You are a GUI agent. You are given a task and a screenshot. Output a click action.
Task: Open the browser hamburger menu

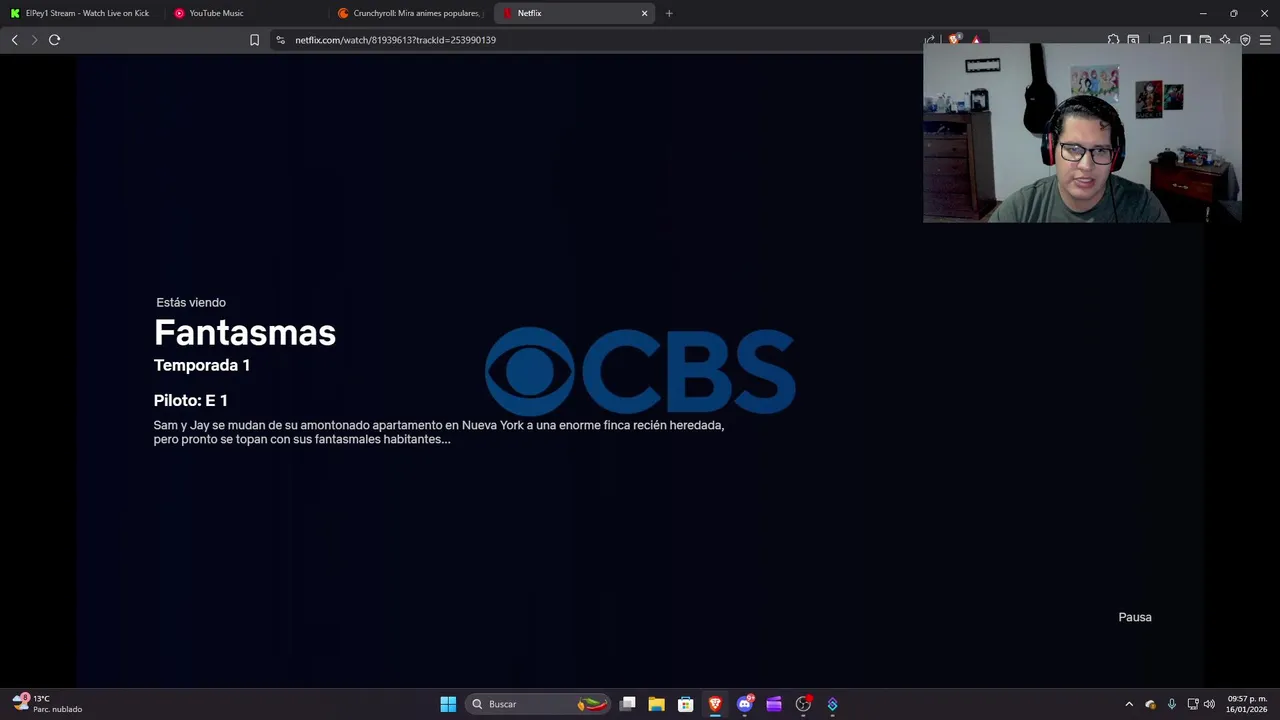1265,40
